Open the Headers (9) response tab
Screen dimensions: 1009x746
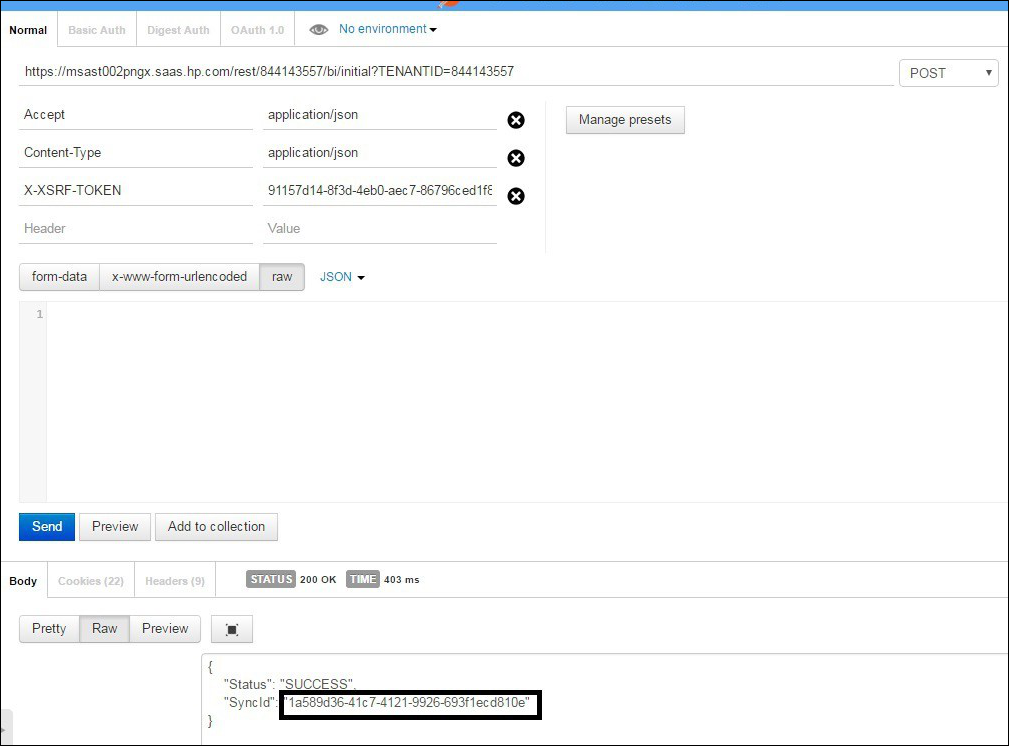coord(175,581)
